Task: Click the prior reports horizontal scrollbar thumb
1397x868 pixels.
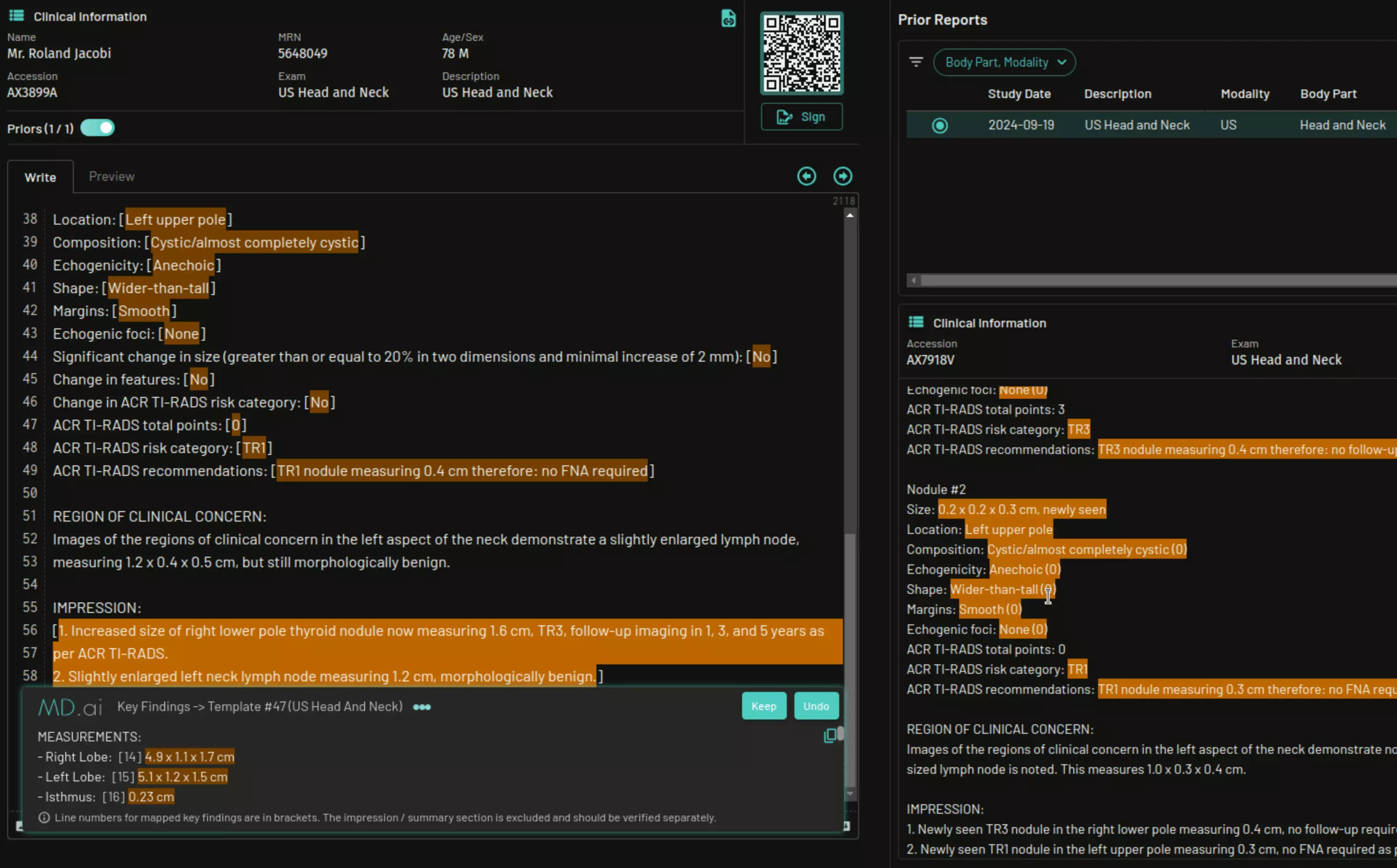Action: [x=1159, y=280]
